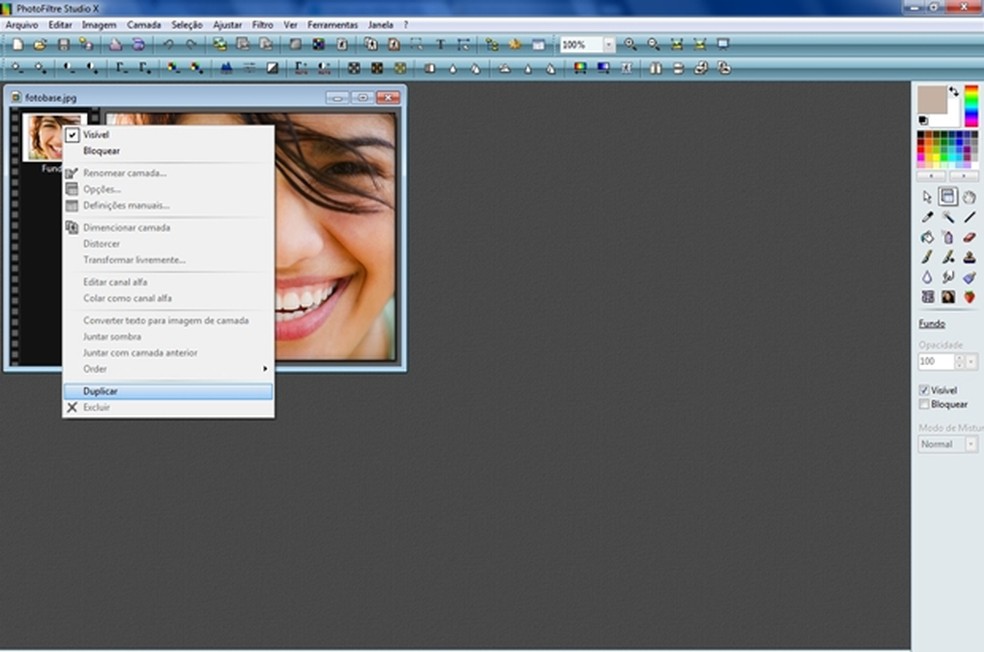
Task: Pick a color from the rainbow spectrum strip
Action: pos(970,105)
